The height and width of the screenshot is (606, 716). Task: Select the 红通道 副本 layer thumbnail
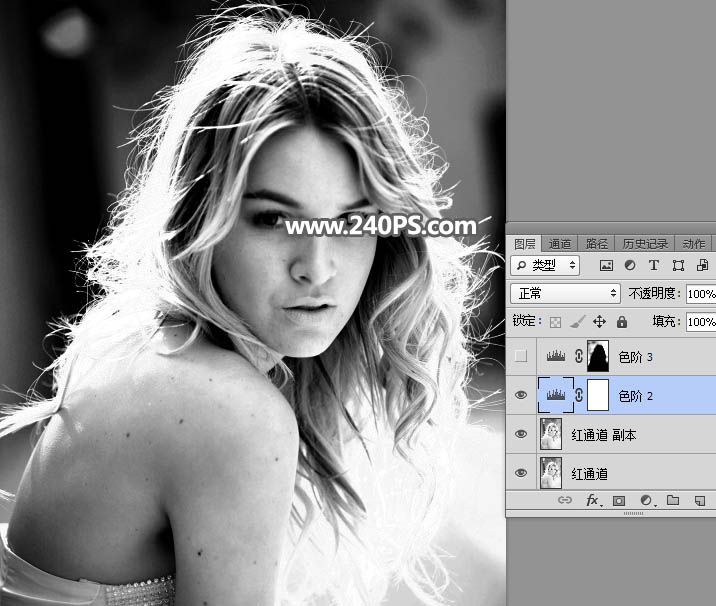pyautogui.click(x=551, y=434)
